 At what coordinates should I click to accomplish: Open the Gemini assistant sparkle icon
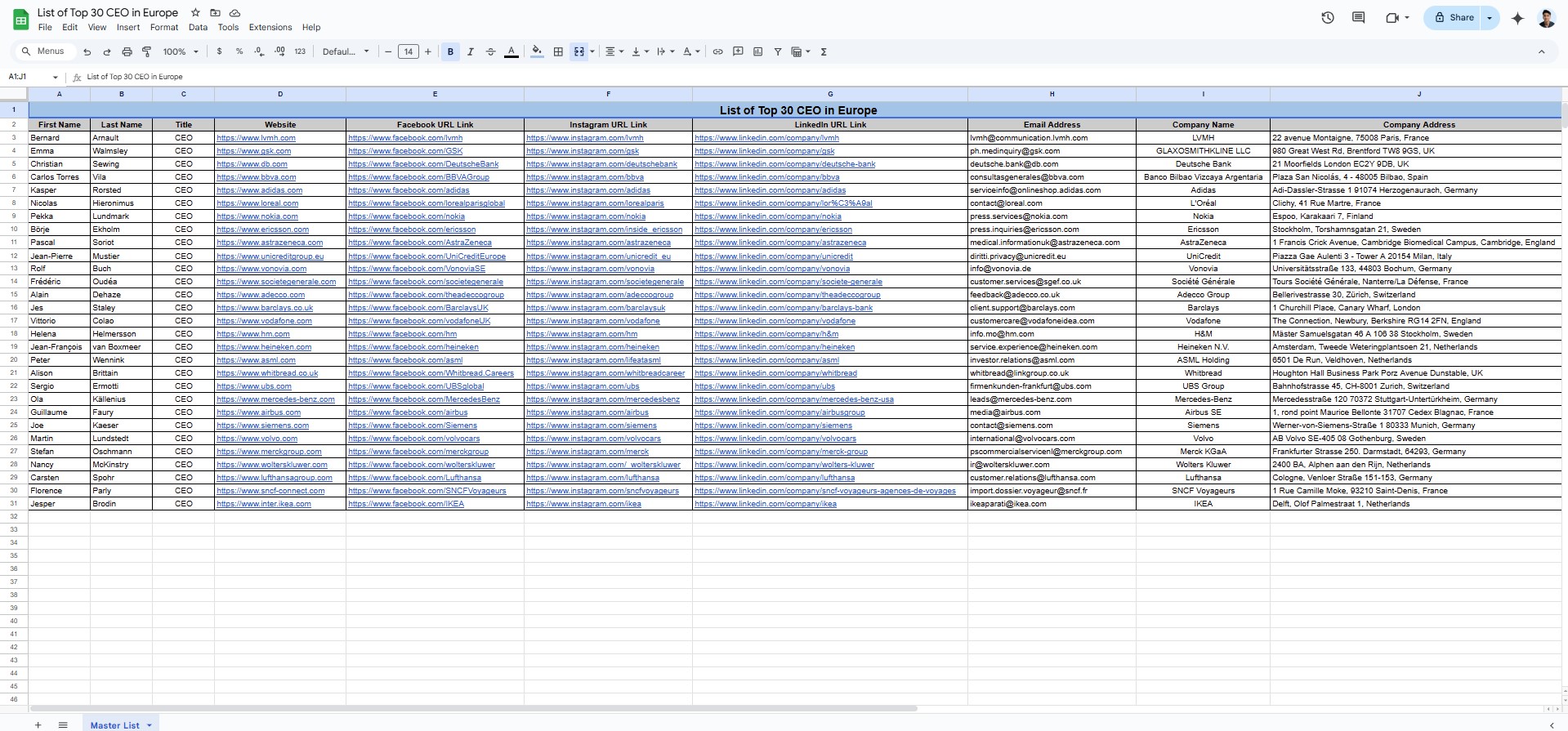tap(1517, 18)
